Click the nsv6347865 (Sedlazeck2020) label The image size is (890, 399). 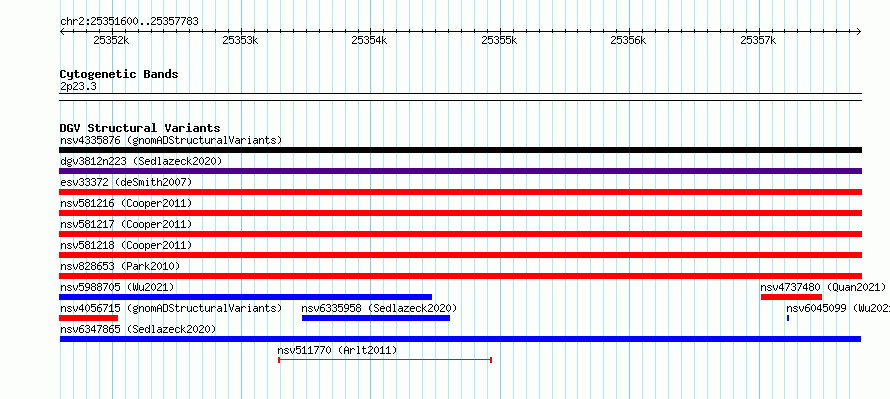(138, 329)
